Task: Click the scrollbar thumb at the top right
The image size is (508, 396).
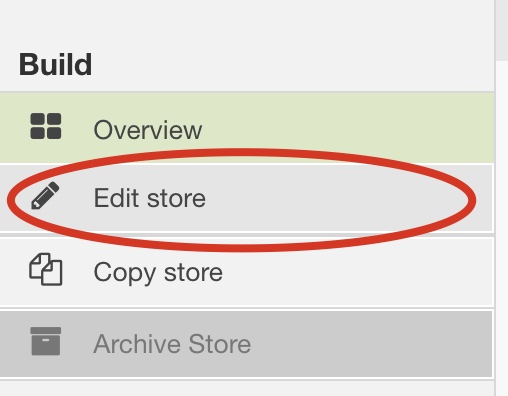Action: click(502, 30)
